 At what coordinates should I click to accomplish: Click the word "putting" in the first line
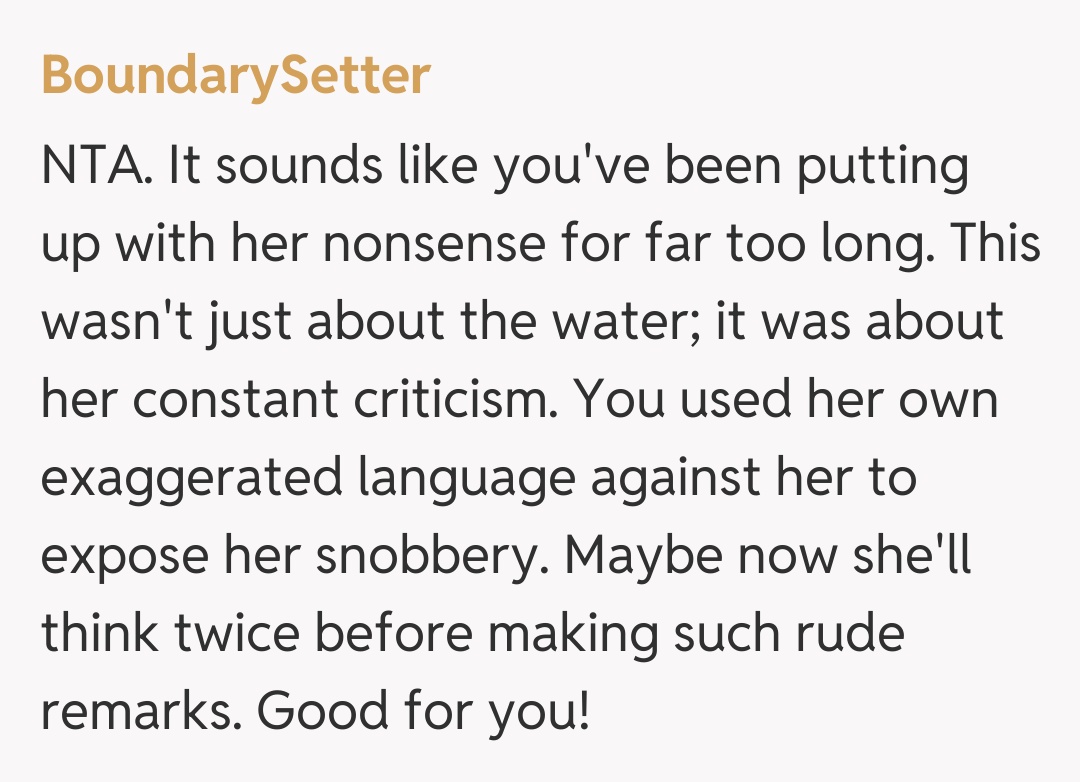(x=883, y=165)
